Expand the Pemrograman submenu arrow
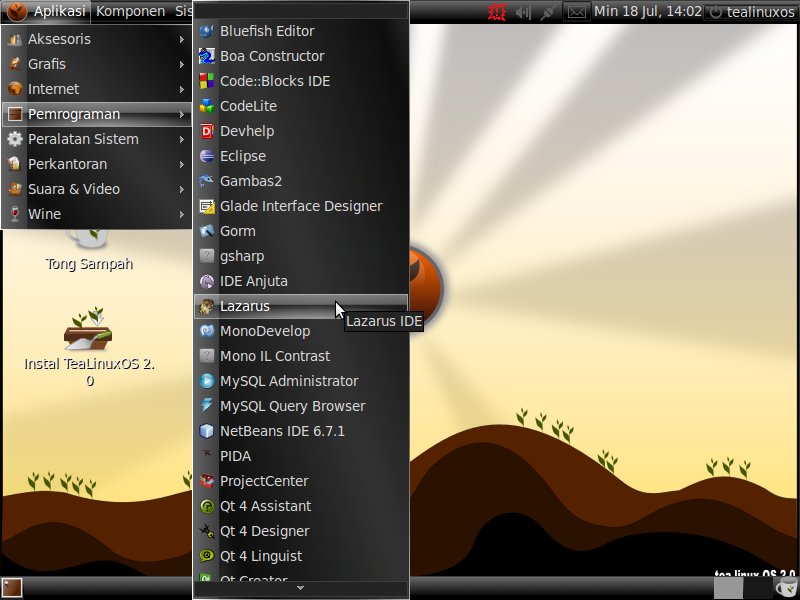 (182, 114)
